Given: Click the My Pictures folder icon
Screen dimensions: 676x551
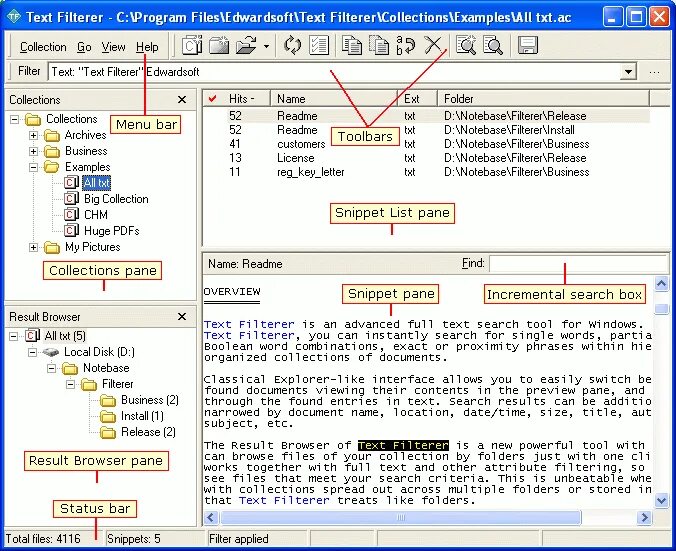Looking at the screenshot, I should (x=52, y=247).
